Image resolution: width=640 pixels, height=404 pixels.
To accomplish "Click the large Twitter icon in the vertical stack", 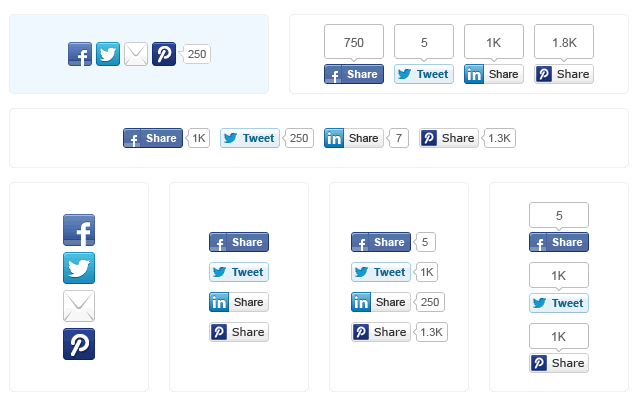I will tap(79, 268).
